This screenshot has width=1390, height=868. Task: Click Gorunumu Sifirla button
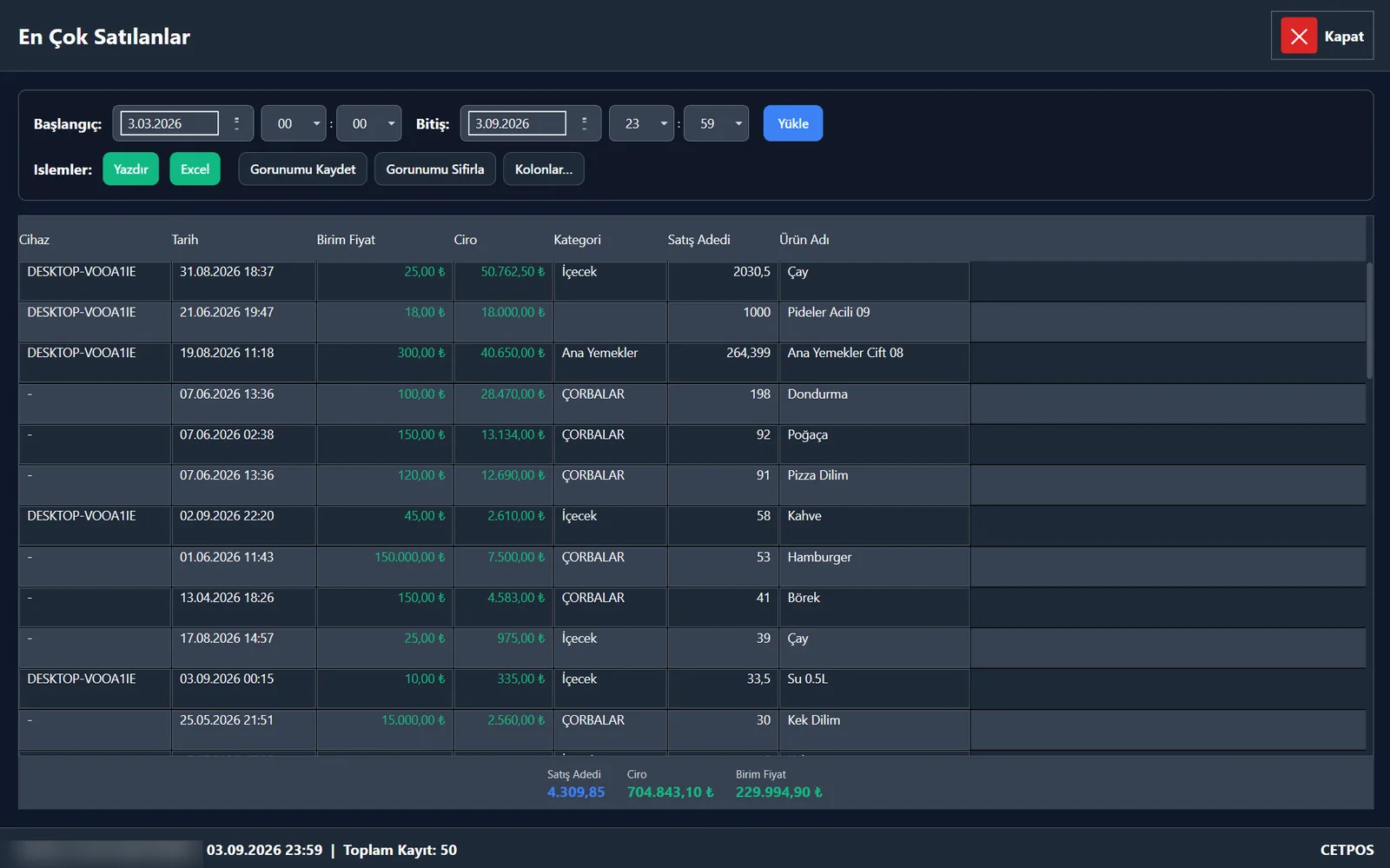pos(435,169)
